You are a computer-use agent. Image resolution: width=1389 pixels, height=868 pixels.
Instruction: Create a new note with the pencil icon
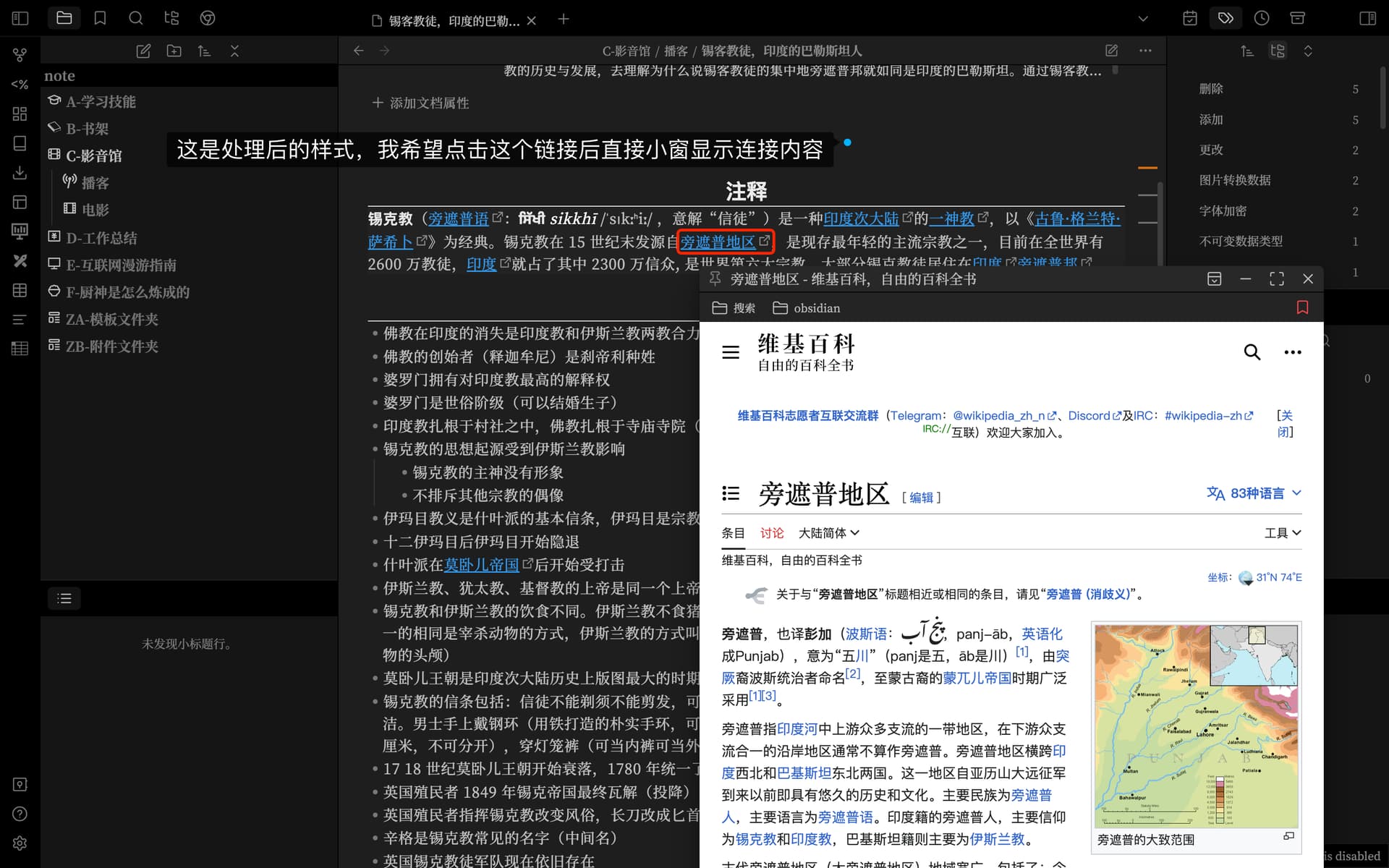coord(143,51)
